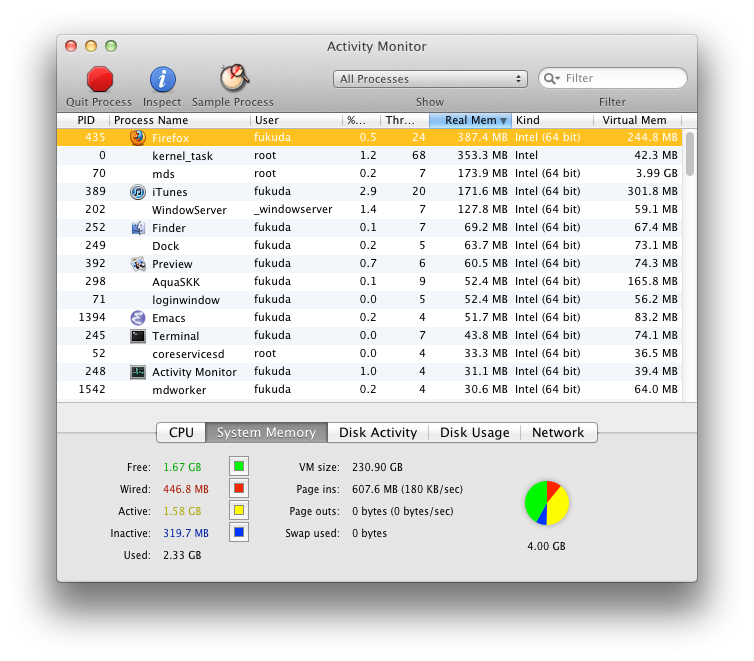
Task: Select the loginwindow process row
Action: (x=369, y=299)
